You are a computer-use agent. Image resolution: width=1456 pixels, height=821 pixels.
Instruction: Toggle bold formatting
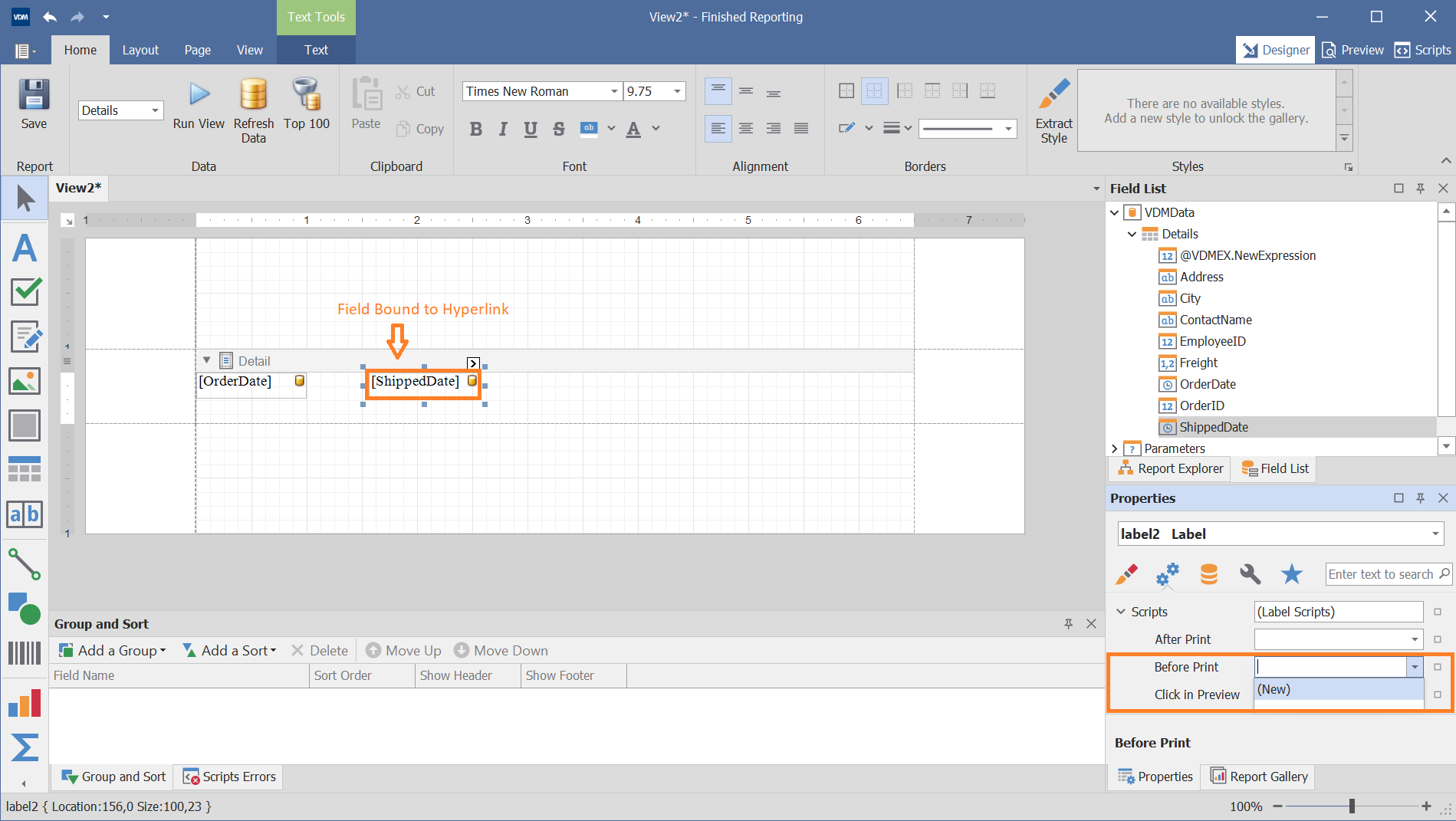tap(475, 129)
